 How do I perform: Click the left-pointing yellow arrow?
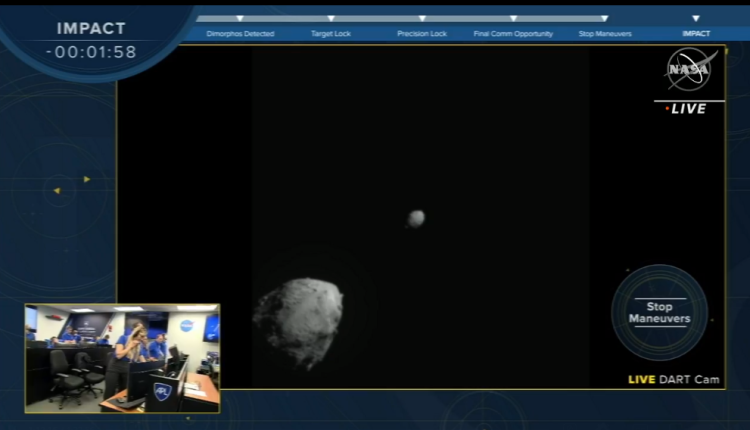pyautogui.click(x=57, y=190)
